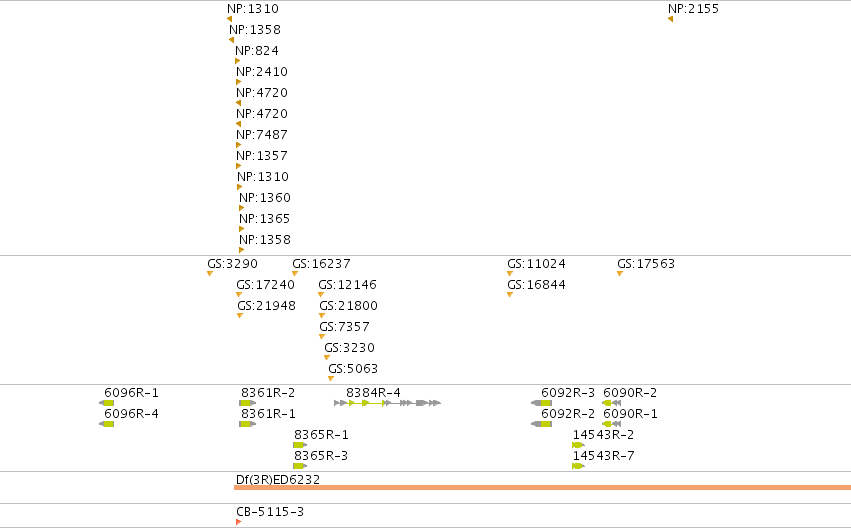The height and width of the screenshot is (528, 851).
Task: Click the Df(3R)ED6232 deficiency bar
Action: 542,488
